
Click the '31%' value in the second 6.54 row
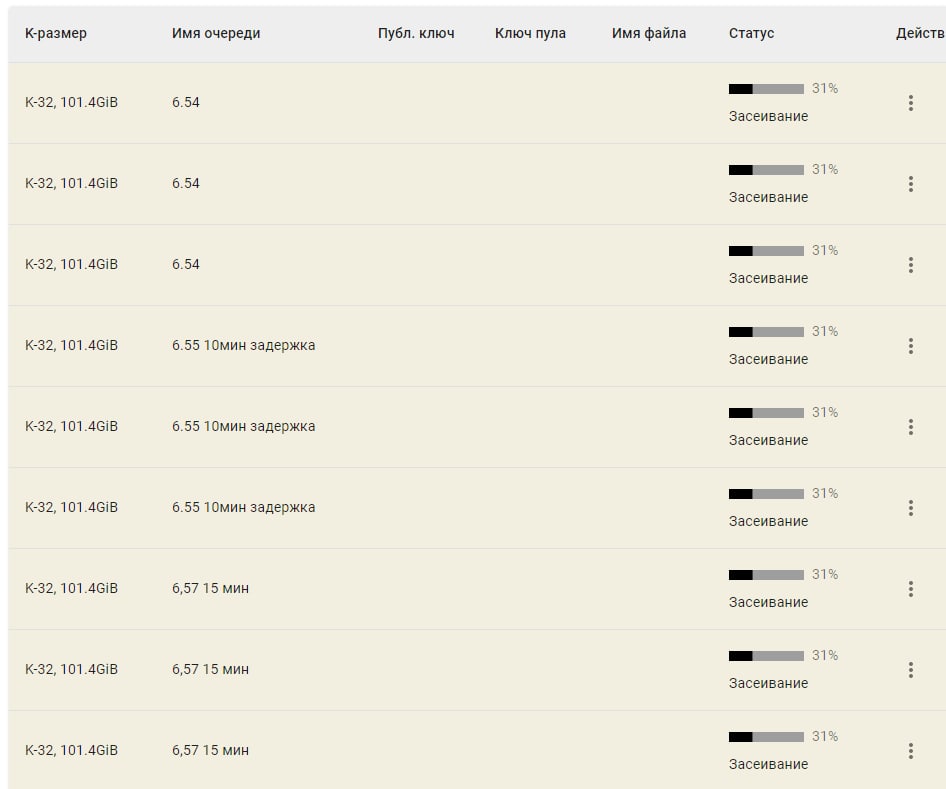point(825,170)
